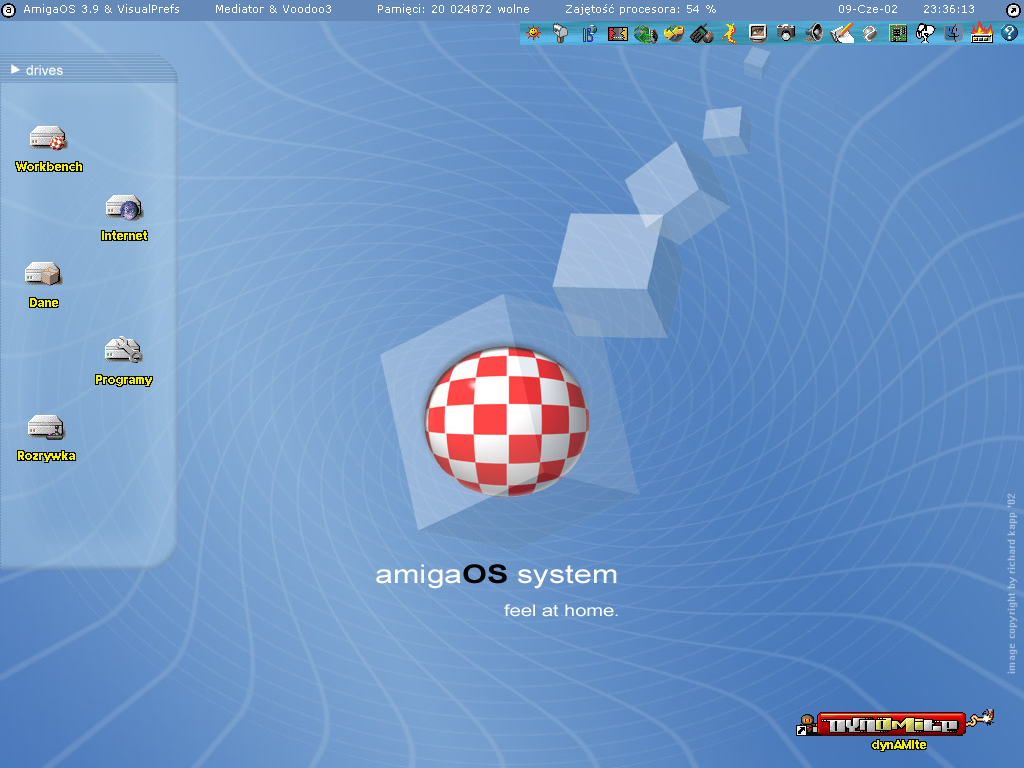Click the film strip hourglass icon
Viewport: 1024px width, 768px height.
[617, 33]
